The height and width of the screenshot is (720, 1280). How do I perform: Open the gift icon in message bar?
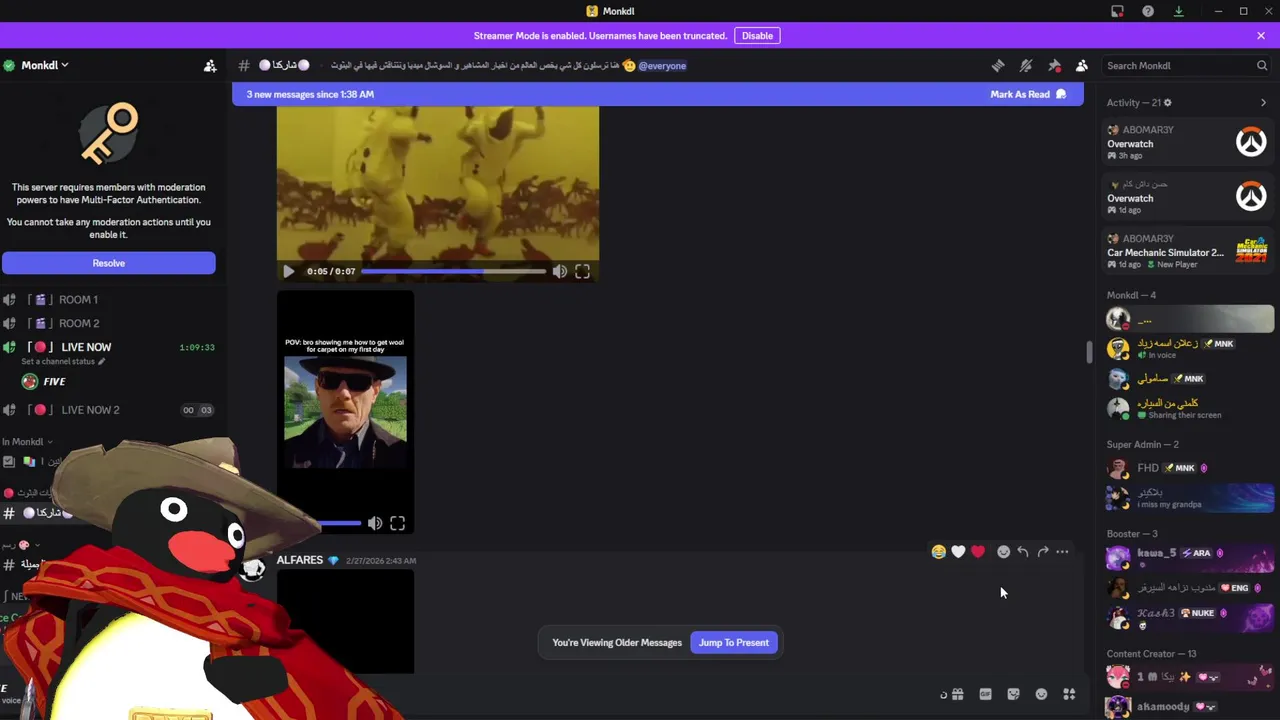point(957,694)
